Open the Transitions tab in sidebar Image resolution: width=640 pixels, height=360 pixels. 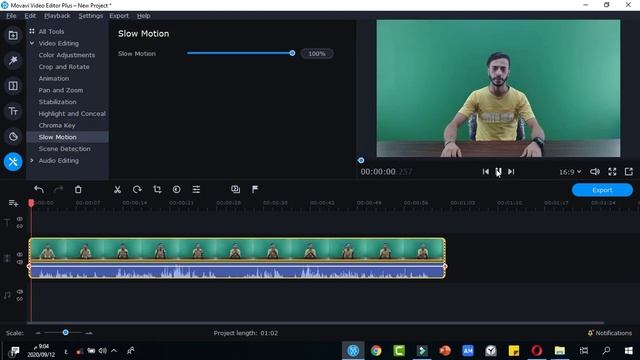point(13,86)
